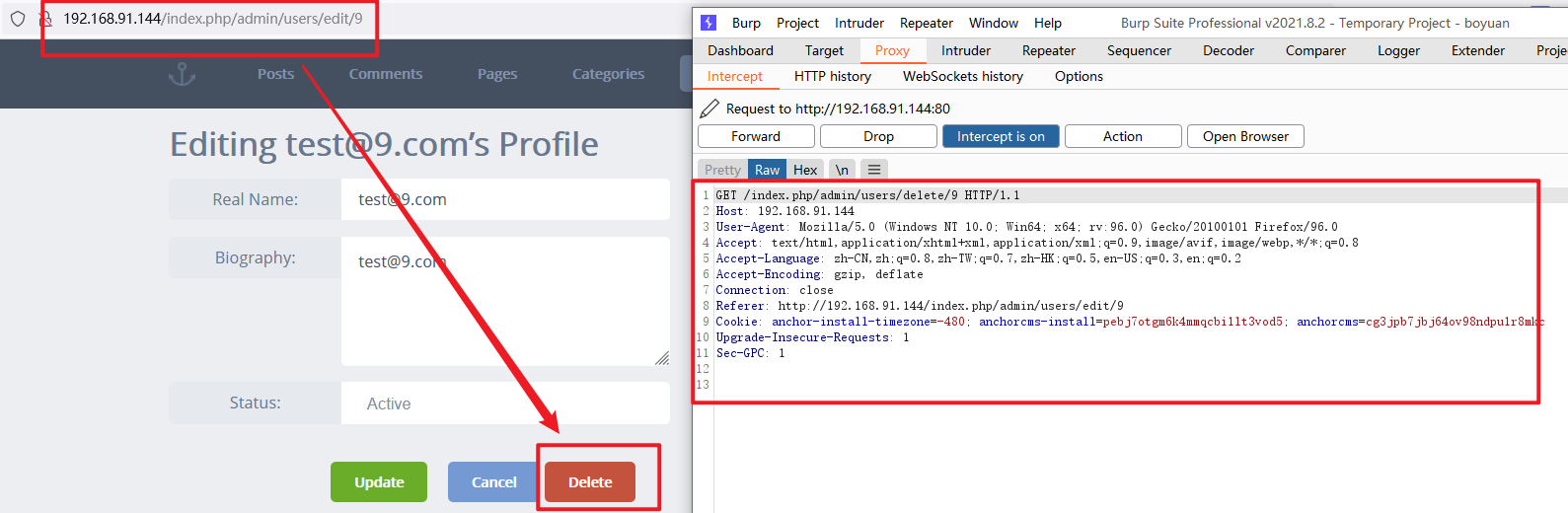Viewport: 1568px width, 513px height.
Task: Switch request view to Hex
Action: [805, 170]
